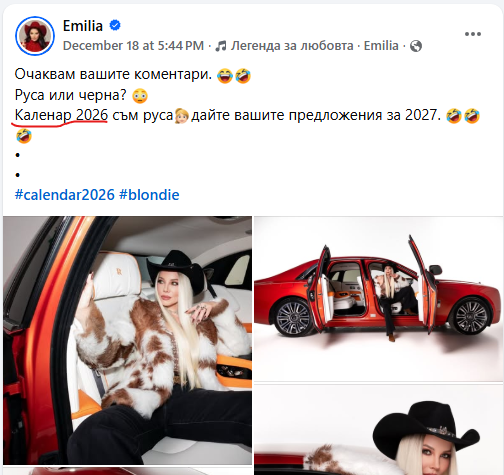The width and height of the screenshot is (504, 475).
Task: Click the laughing emoji after коментари
Action: click(225, 75)
